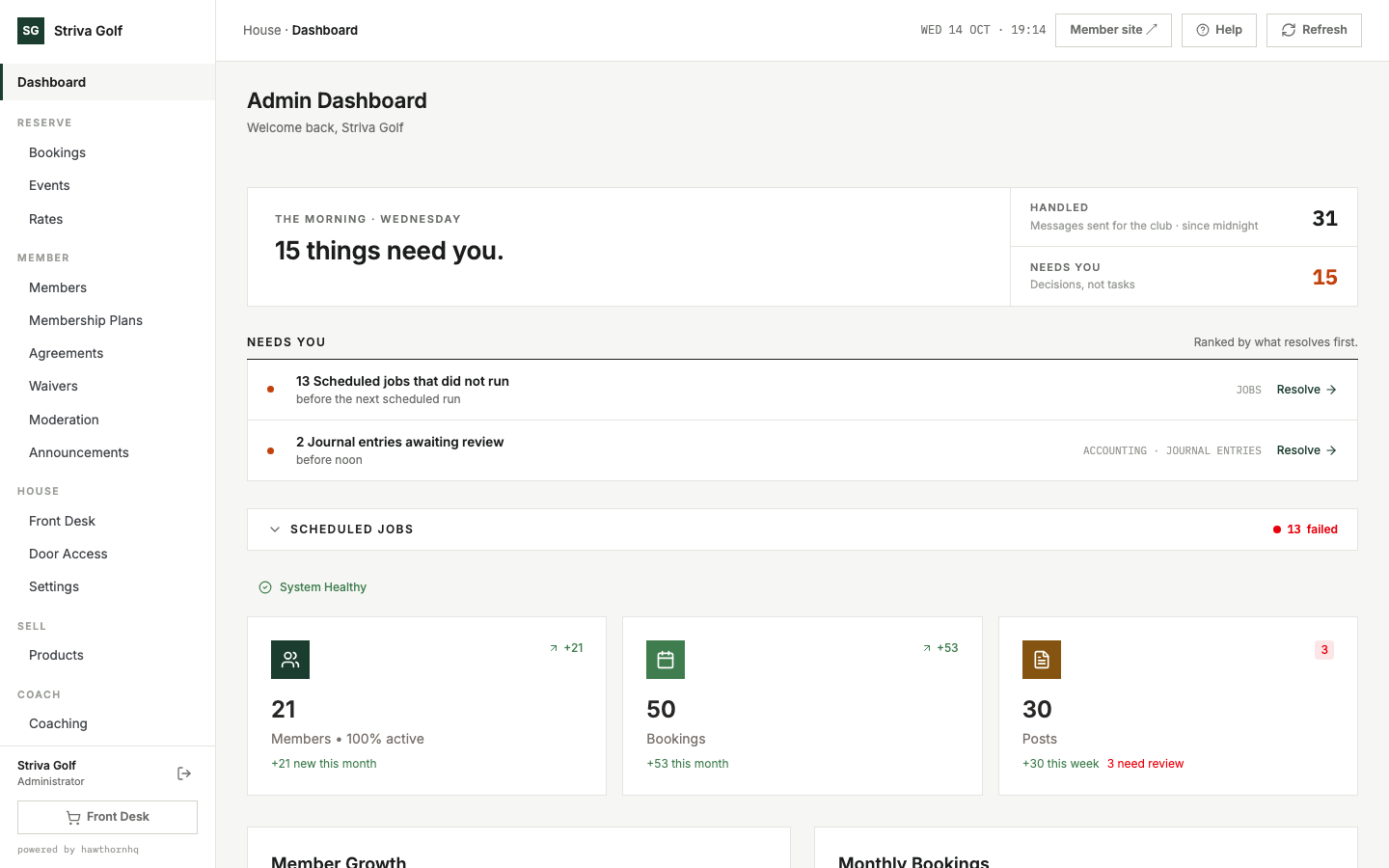Open Products under Sell
Image resolution: width=1389 pixels, height=868 pixels.
click(x=108, y=655)
